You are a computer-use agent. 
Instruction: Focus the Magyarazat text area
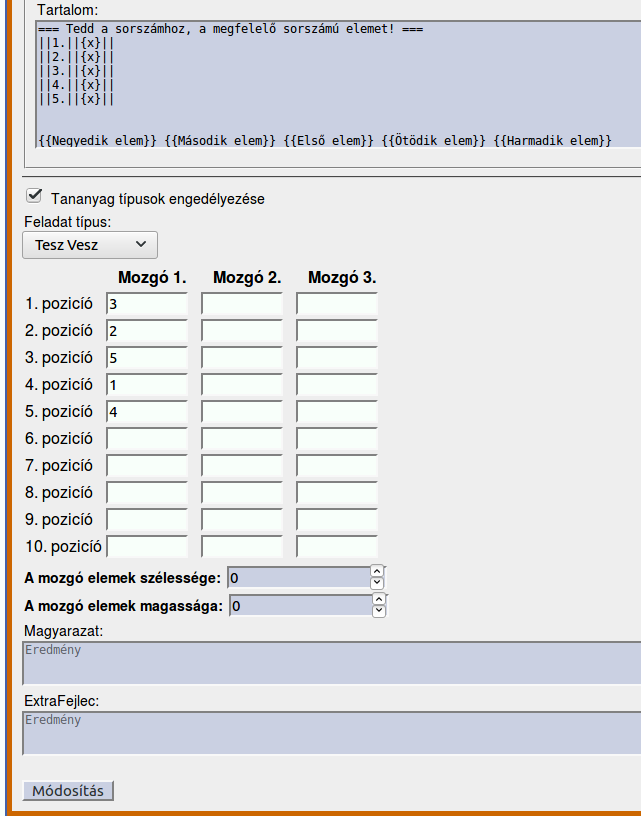click(330, 663)
